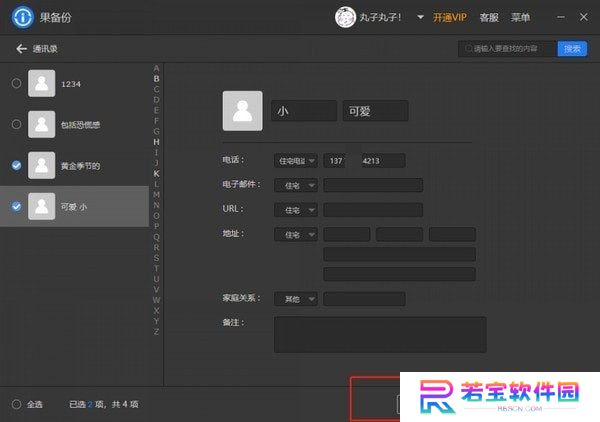Screen dimensions: 600x422
Task: Uncheck the 可爱 小 contact checkbox
Action: (16, 206)
